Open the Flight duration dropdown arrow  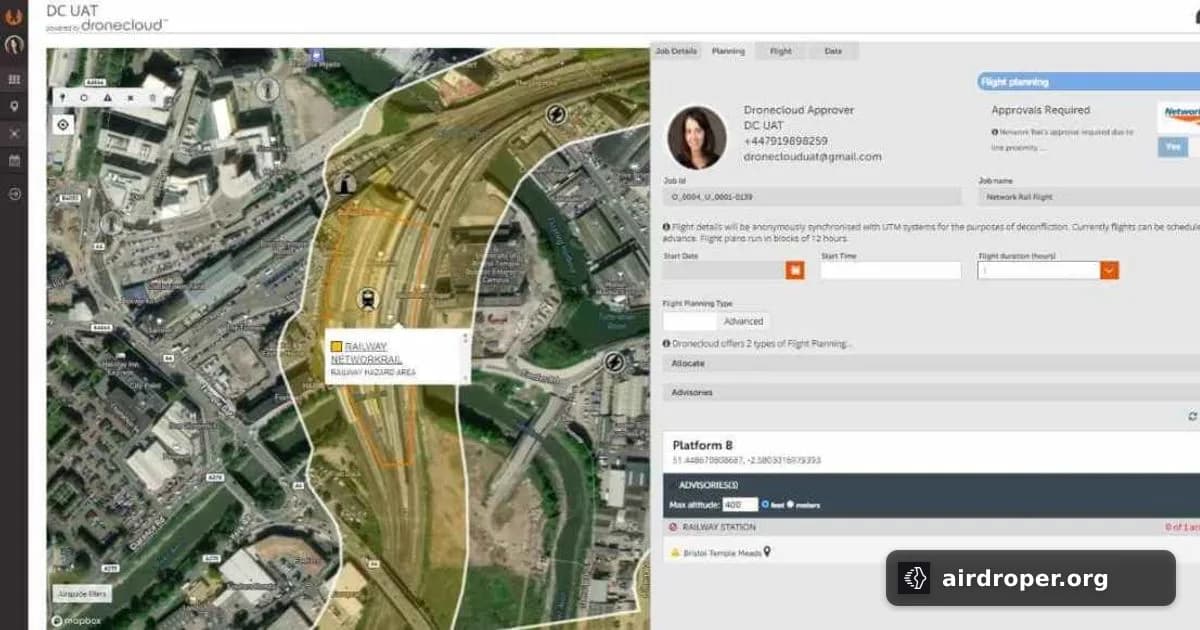[1109, 270]
